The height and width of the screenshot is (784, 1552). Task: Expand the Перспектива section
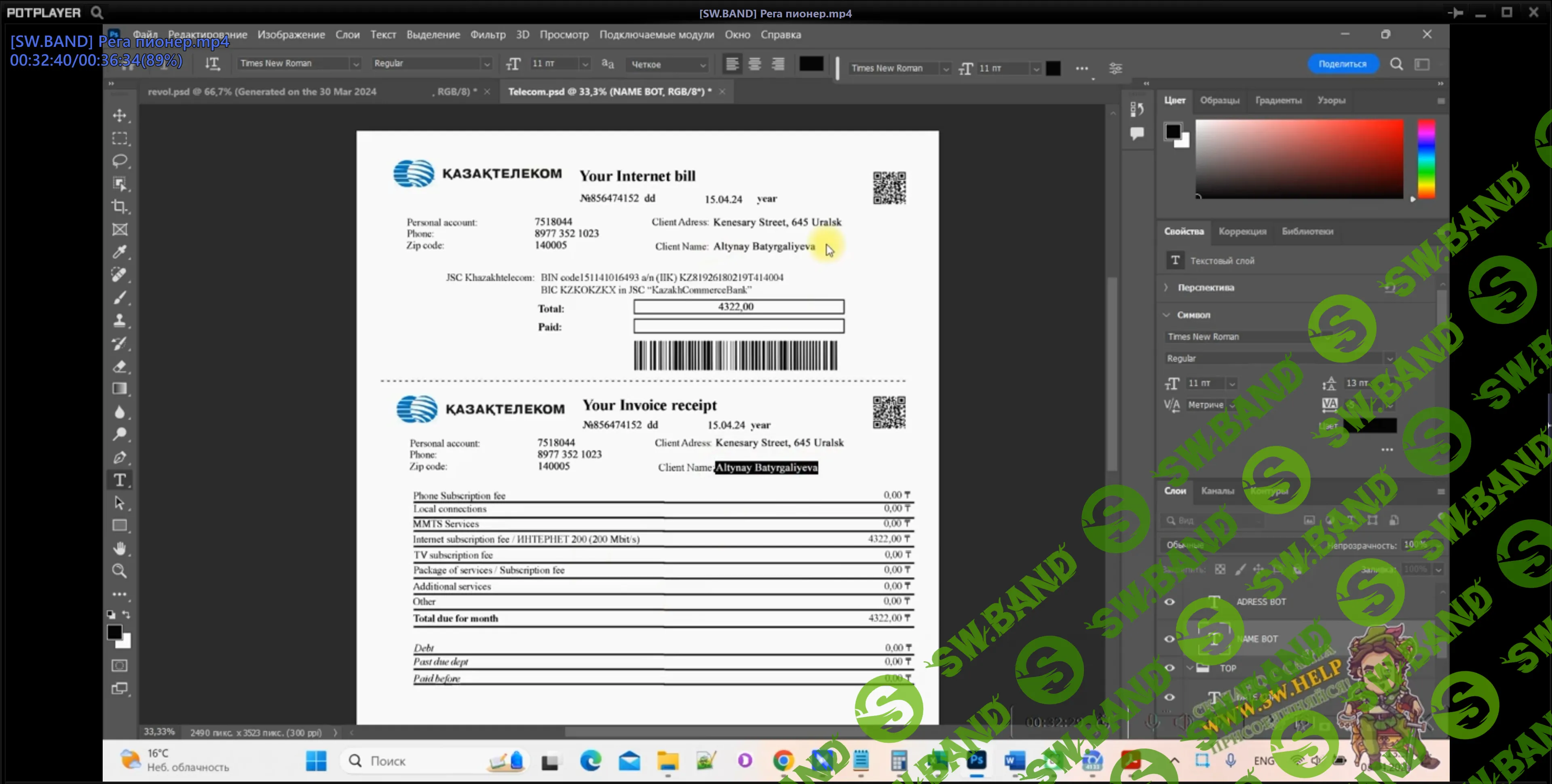pos(1166,288)
